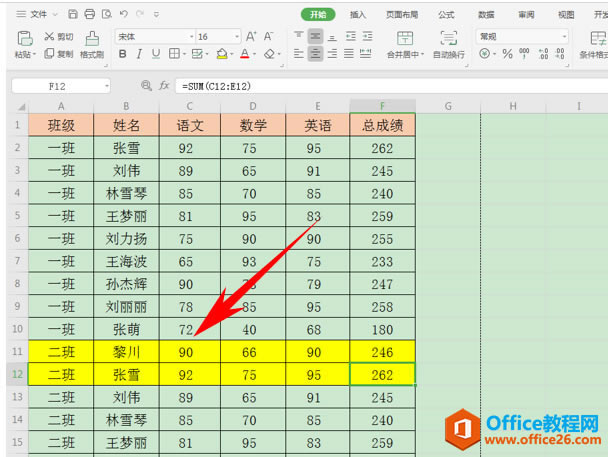This screenshot has height=457, width=608.
Task: Toggle Align Left
Action: pyautogui.click(x=299, y=53)
